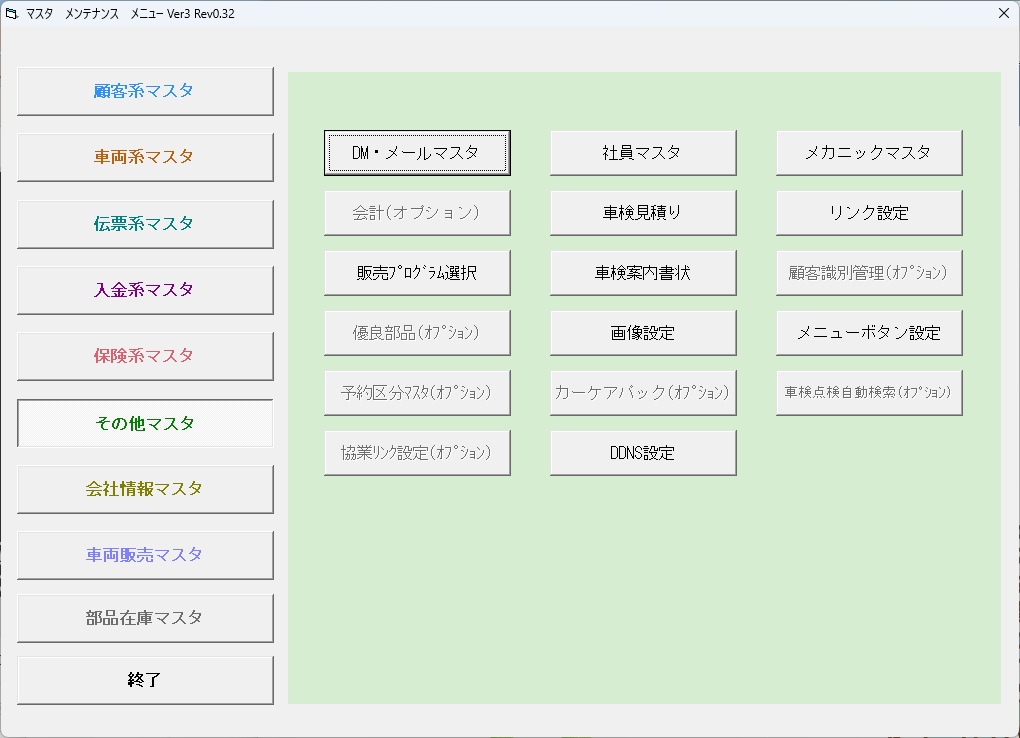Open the 顧客系マスタ category

145,91
